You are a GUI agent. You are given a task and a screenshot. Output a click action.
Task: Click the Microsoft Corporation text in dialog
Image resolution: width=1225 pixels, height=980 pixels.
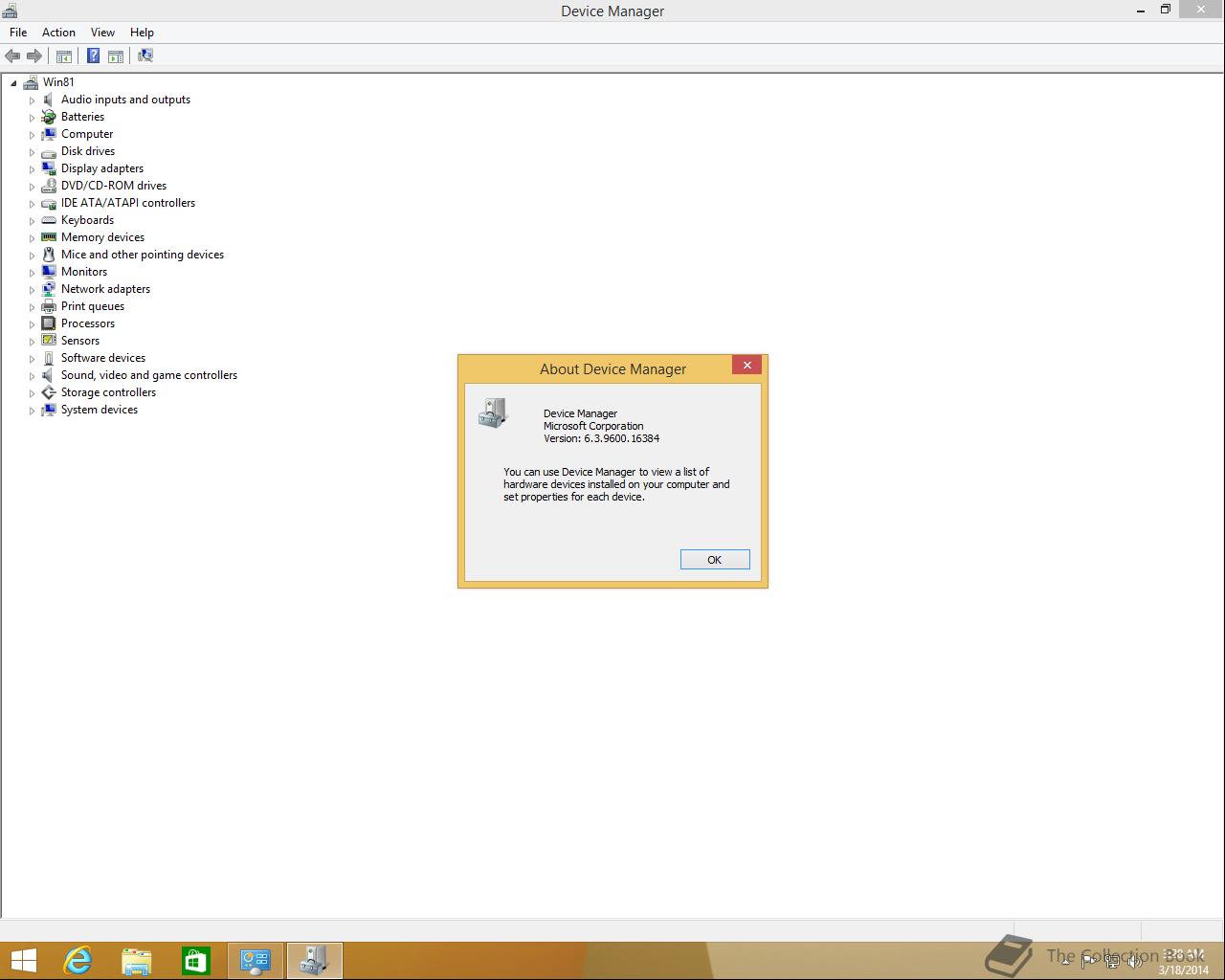click(x=593, y=426)
